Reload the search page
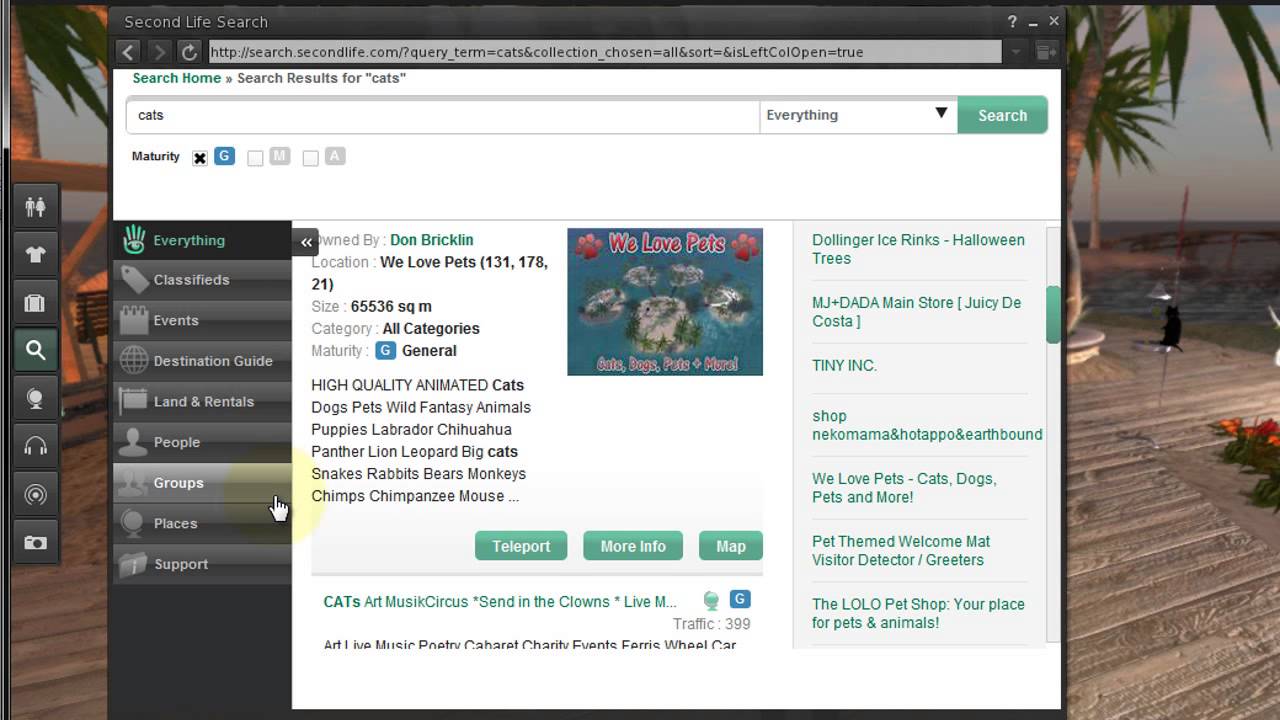 (189, 52)
